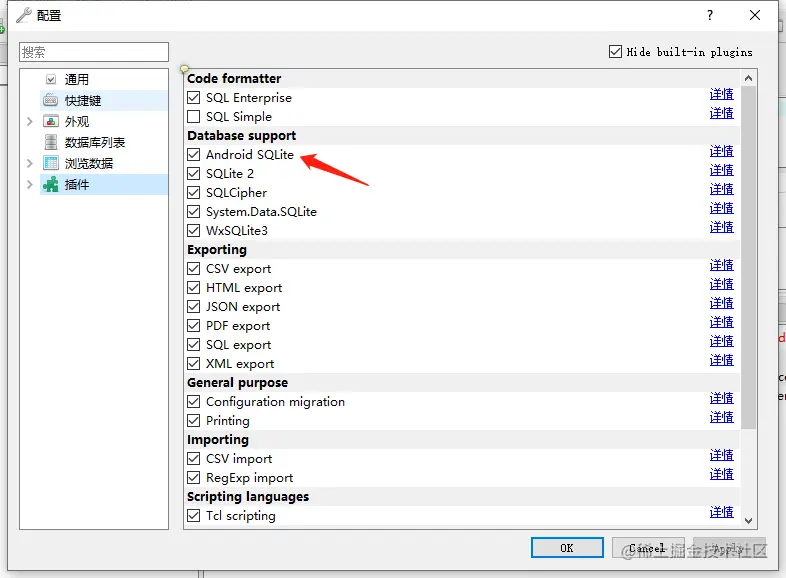Enable SQL Simple formatter checkbox
This screenshot has width=786, height=578.
(193, 116)
